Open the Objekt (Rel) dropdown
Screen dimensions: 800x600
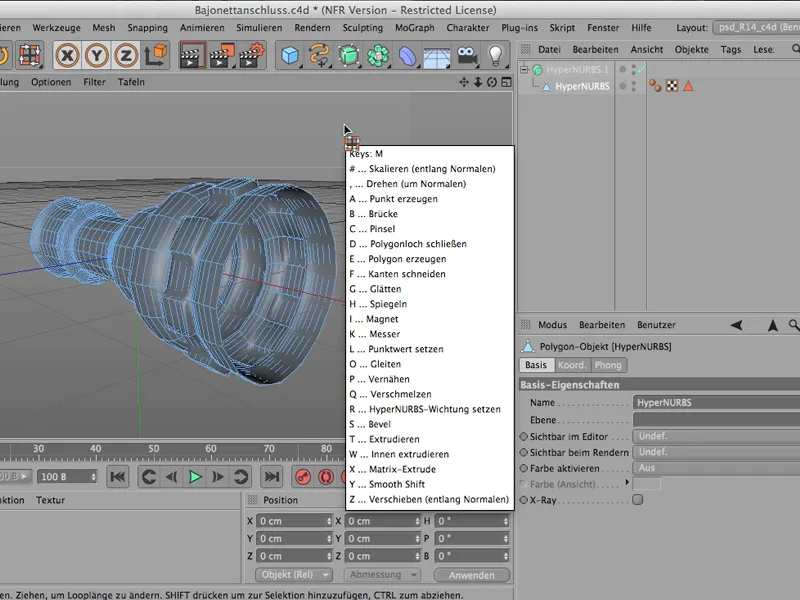[294, 574]
